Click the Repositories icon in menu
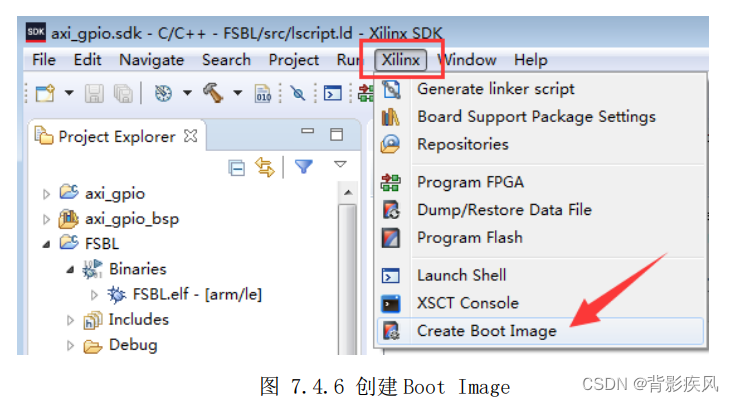Image resolution: width=734 pixels, height=402 pixels. [x=390, y=144]
